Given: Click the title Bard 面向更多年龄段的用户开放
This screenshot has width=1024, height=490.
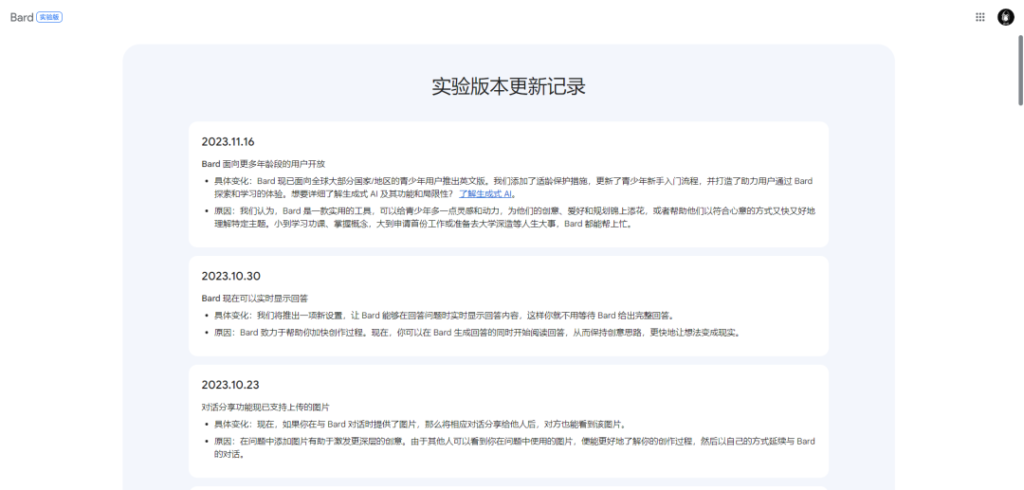Looking at the screenshot, I should [263, 164].
